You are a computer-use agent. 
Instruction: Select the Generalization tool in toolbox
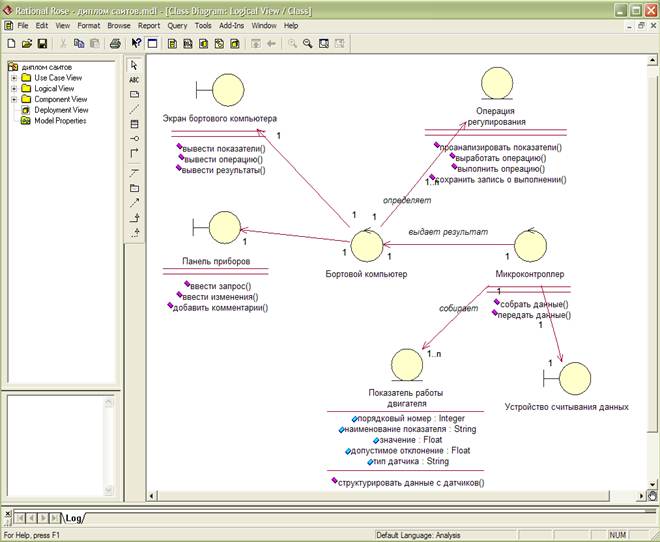134,218
